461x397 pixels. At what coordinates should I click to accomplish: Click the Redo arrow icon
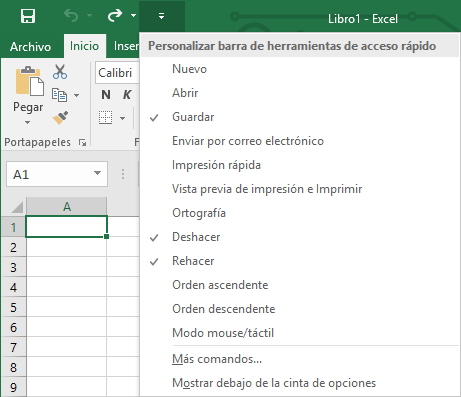(115, 16)
